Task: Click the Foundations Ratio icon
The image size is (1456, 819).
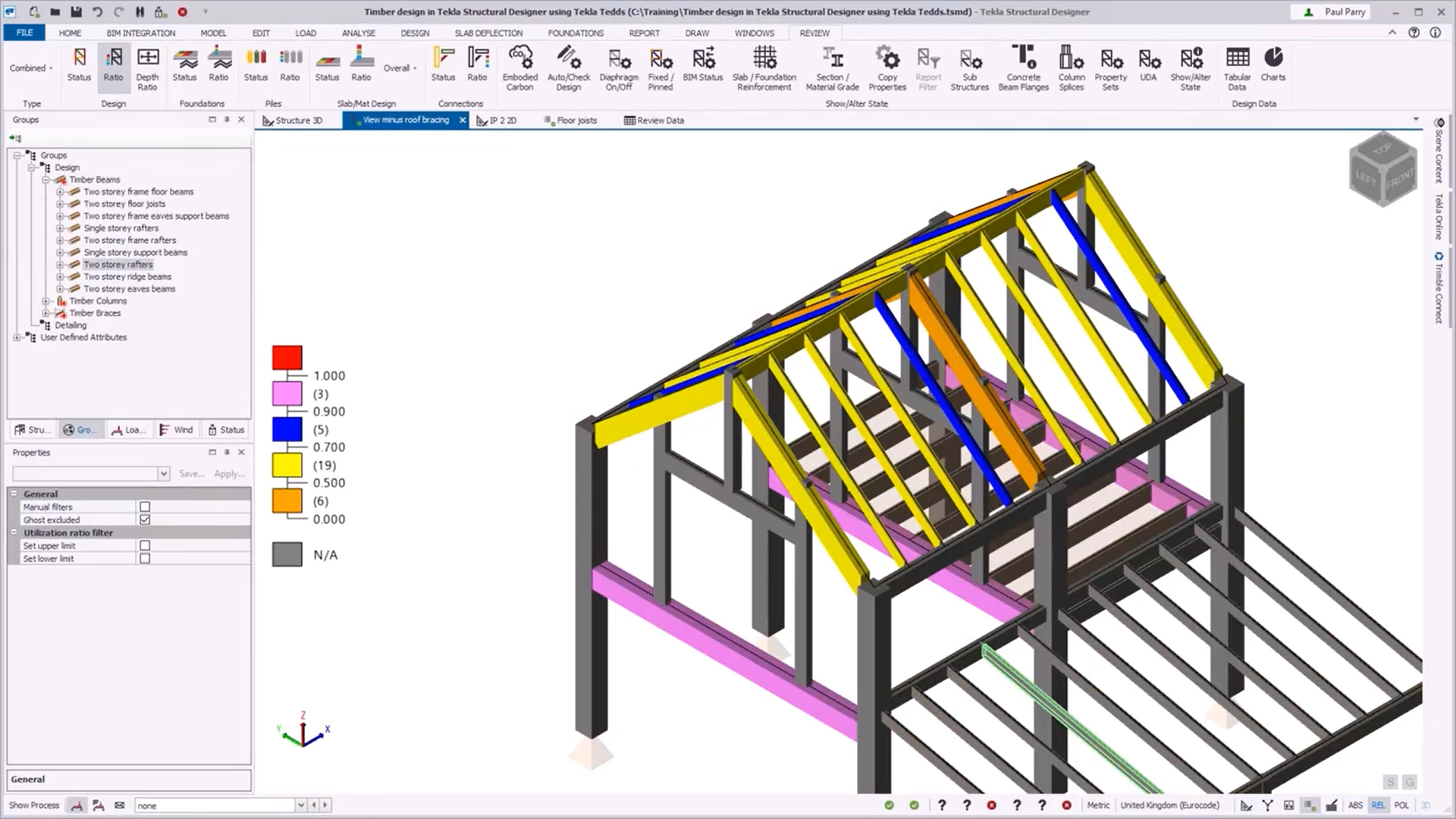Action: tap(218, 65)
